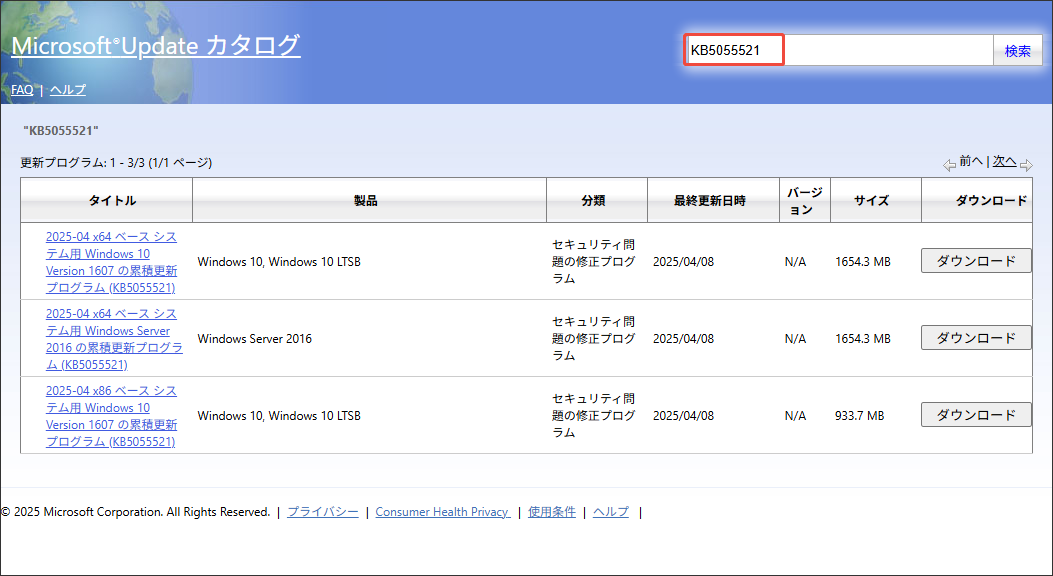Image resolution: width=1053 pixels, height=576 pixels.
Task: Click the 更新プログラム: 1 - 3/3 results count
Action: 116,162
